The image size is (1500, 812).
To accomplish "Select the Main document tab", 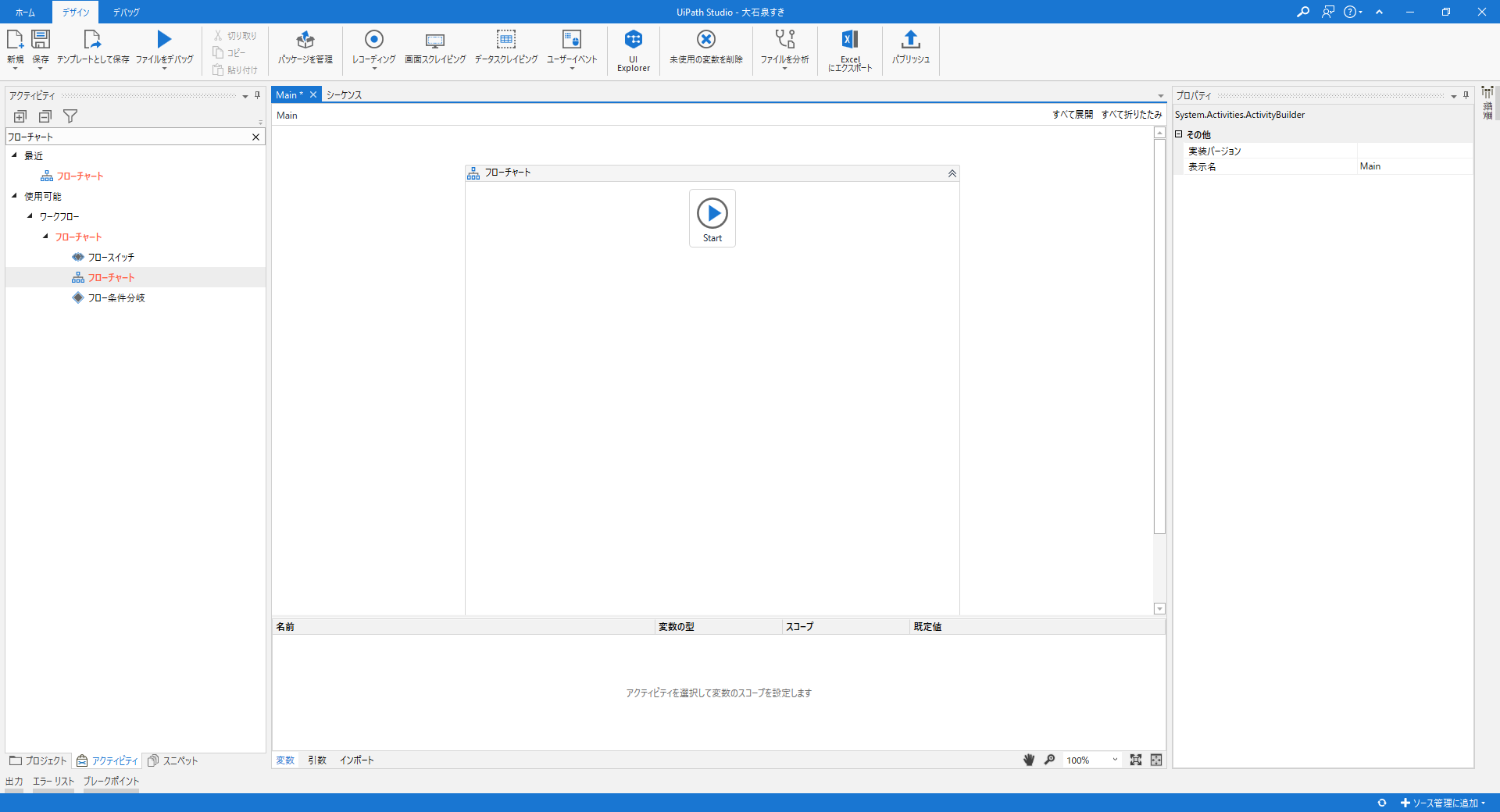I will coord(289,94).
